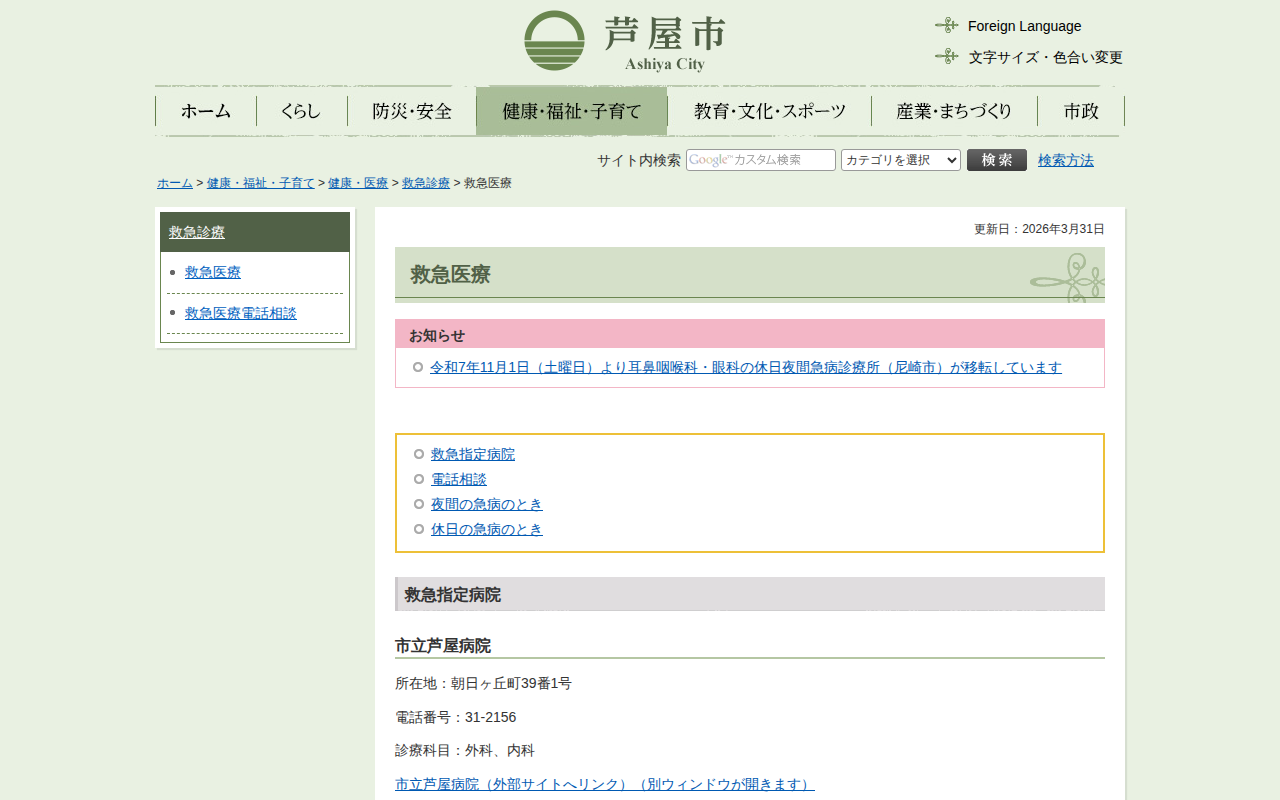This screenshot has width=1280, height=800.
Task: Select the 防災・安全 navigation tab
Action: tap(412, 111)
